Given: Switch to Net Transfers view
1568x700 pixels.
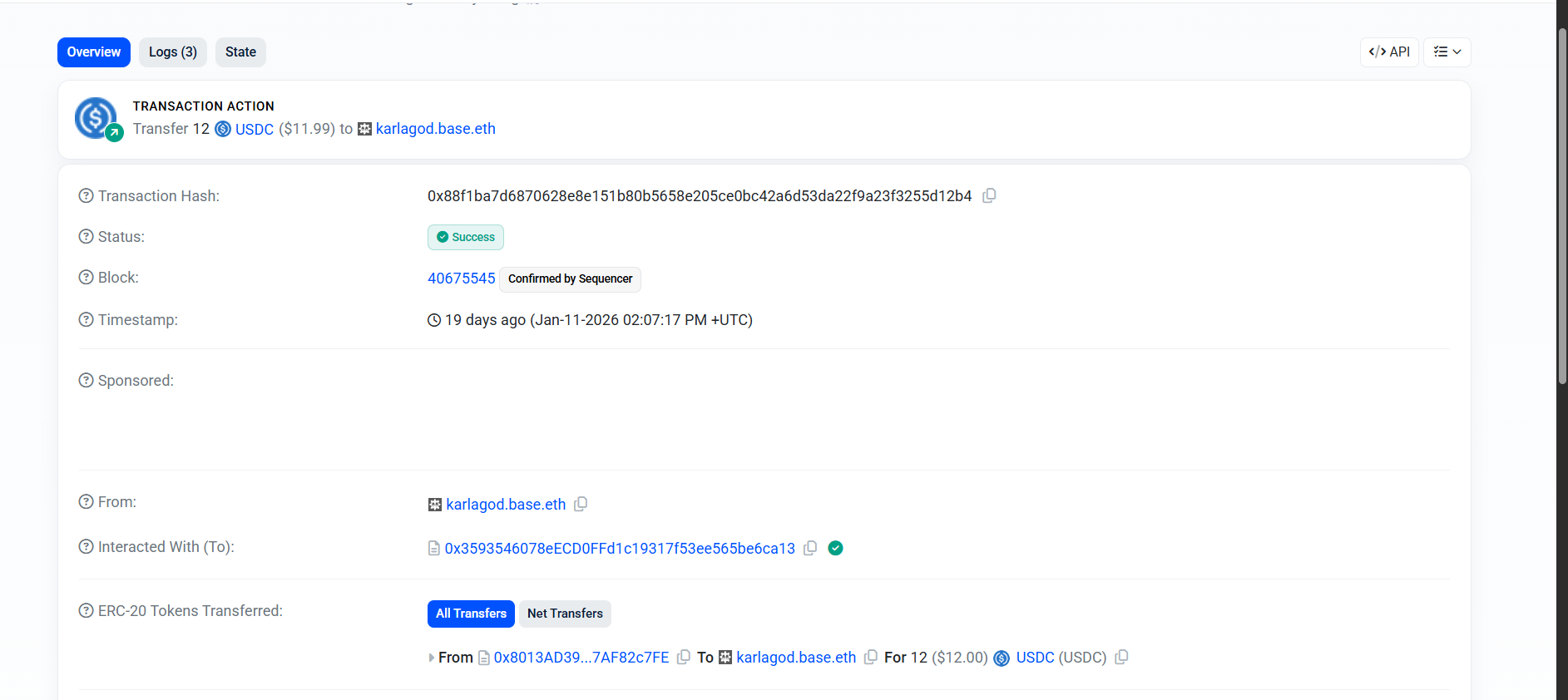Looking at the screenshot, I should click(565, 614).
